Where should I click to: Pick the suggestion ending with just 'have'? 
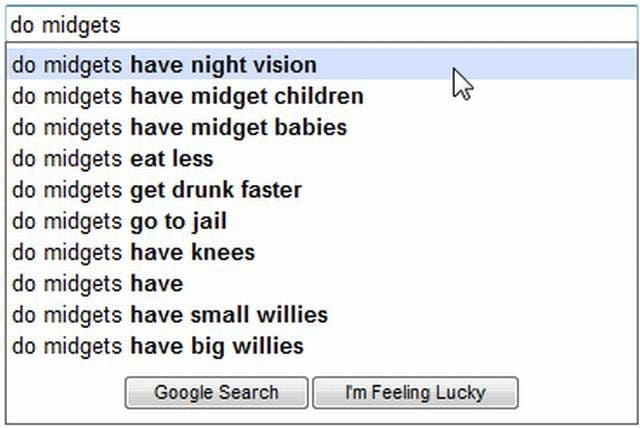(97, 284)
